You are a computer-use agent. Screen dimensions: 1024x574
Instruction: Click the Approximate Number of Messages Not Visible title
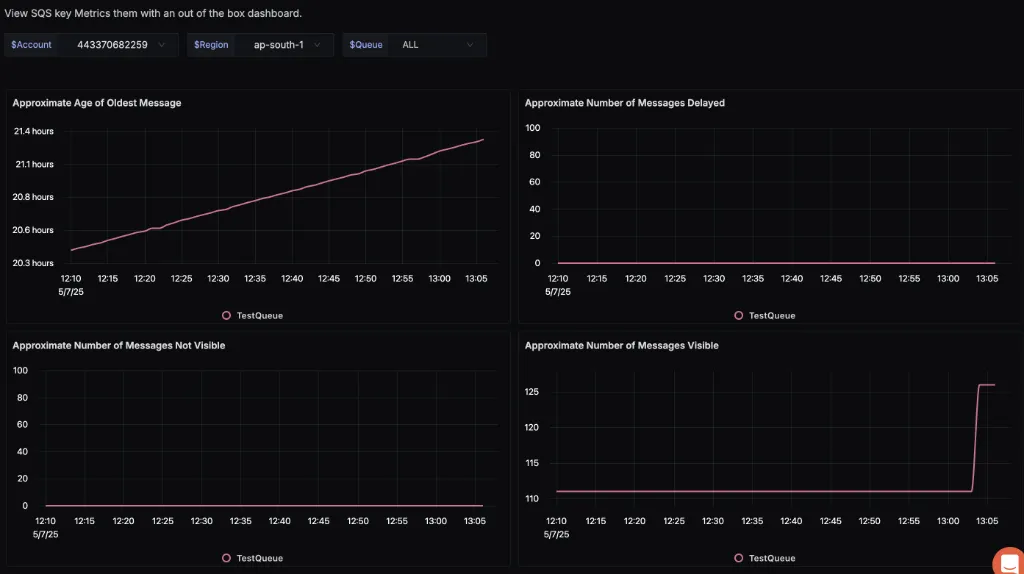coord(119,346)
